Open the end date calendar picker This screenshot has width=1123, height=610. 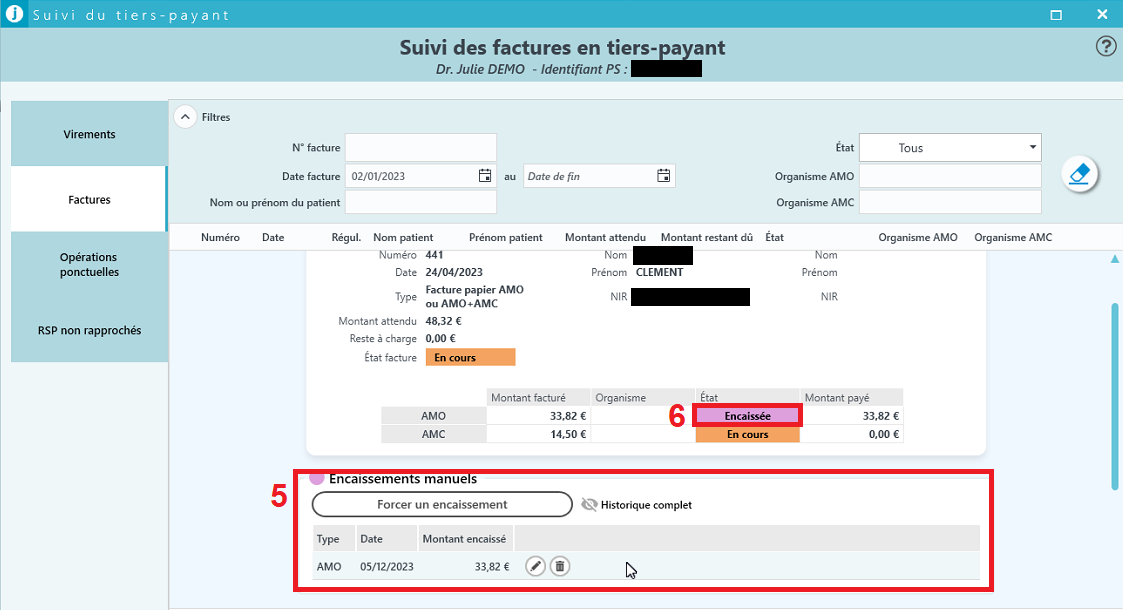pos(663,176)
